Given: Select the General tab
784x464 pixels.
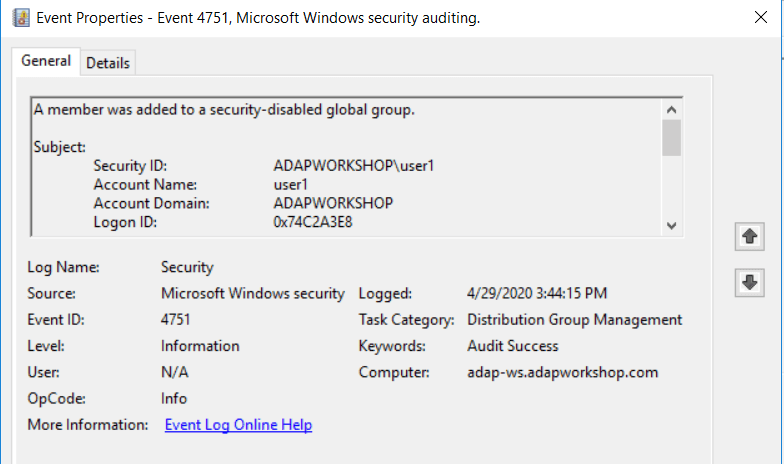Looking at the screenshot, I should pos(46,61).
